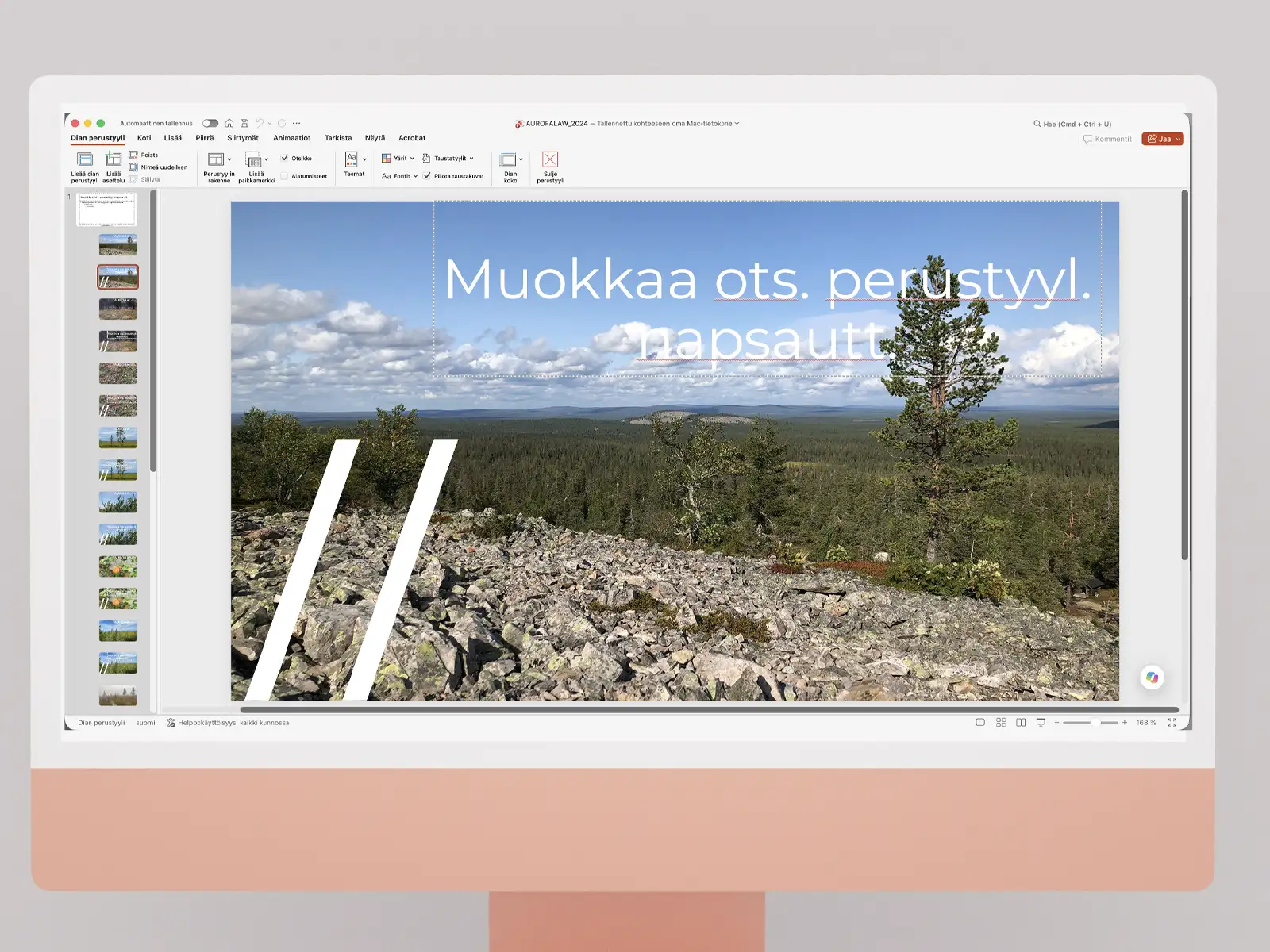The image size is (1270, 952).
Task: Open the Näytä tab
Action: (x=375, y=138)
